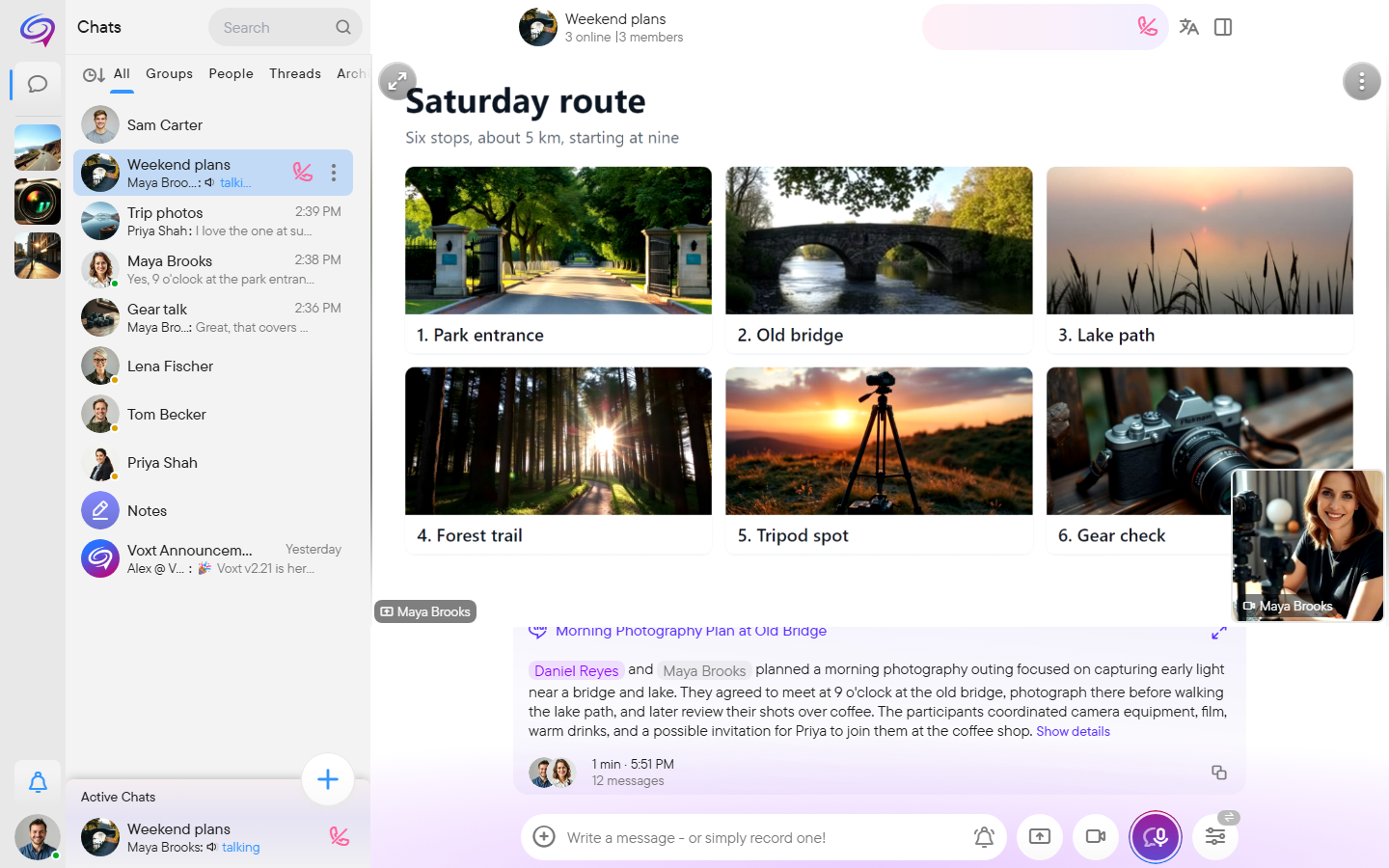Image resolution: width=1389 pixels, height=868 pixels.
Task: Focus the write a message field
Action: 764,837
